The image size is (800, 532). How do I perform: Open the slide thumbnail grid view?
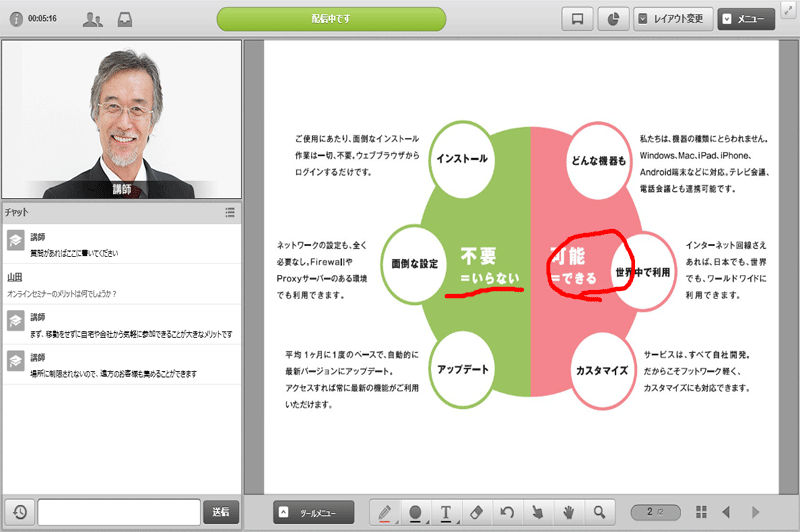[x=702, y=512]
